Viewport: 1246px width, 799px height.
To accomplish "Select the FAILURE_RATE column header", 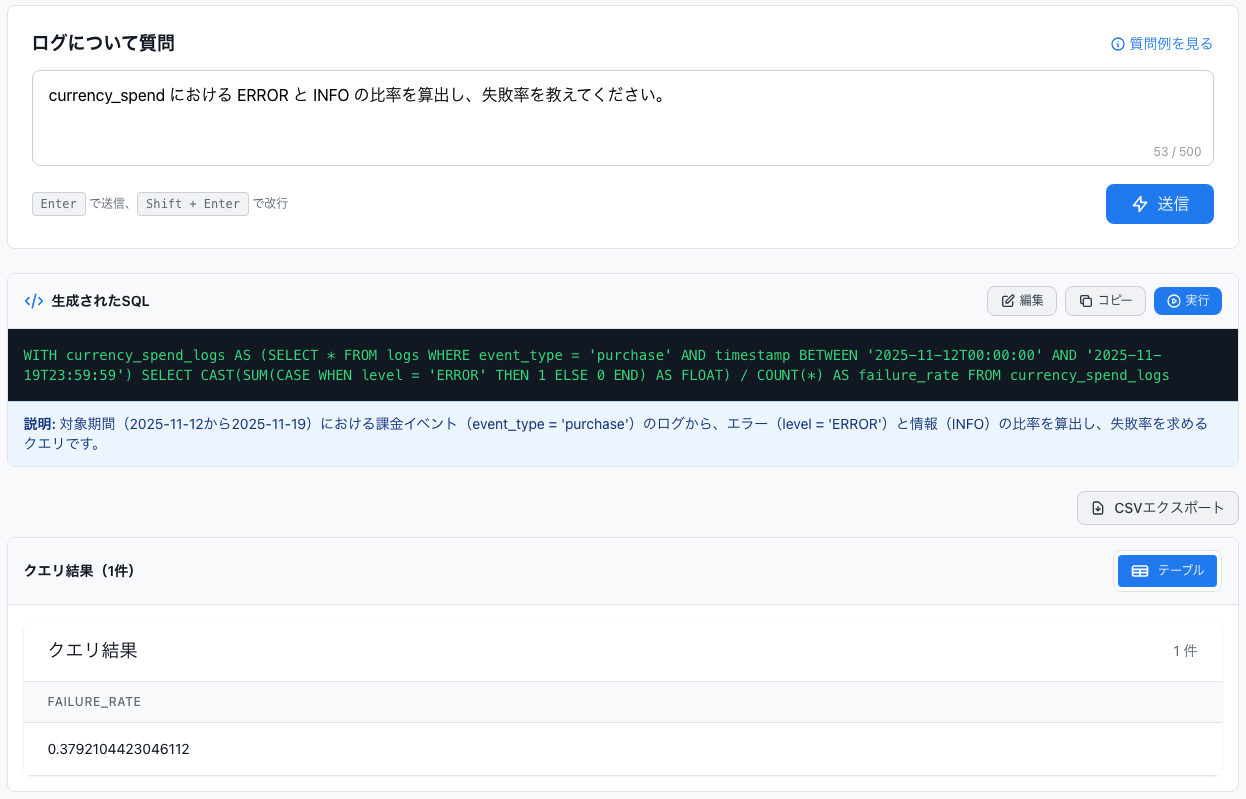I will 94,702.
